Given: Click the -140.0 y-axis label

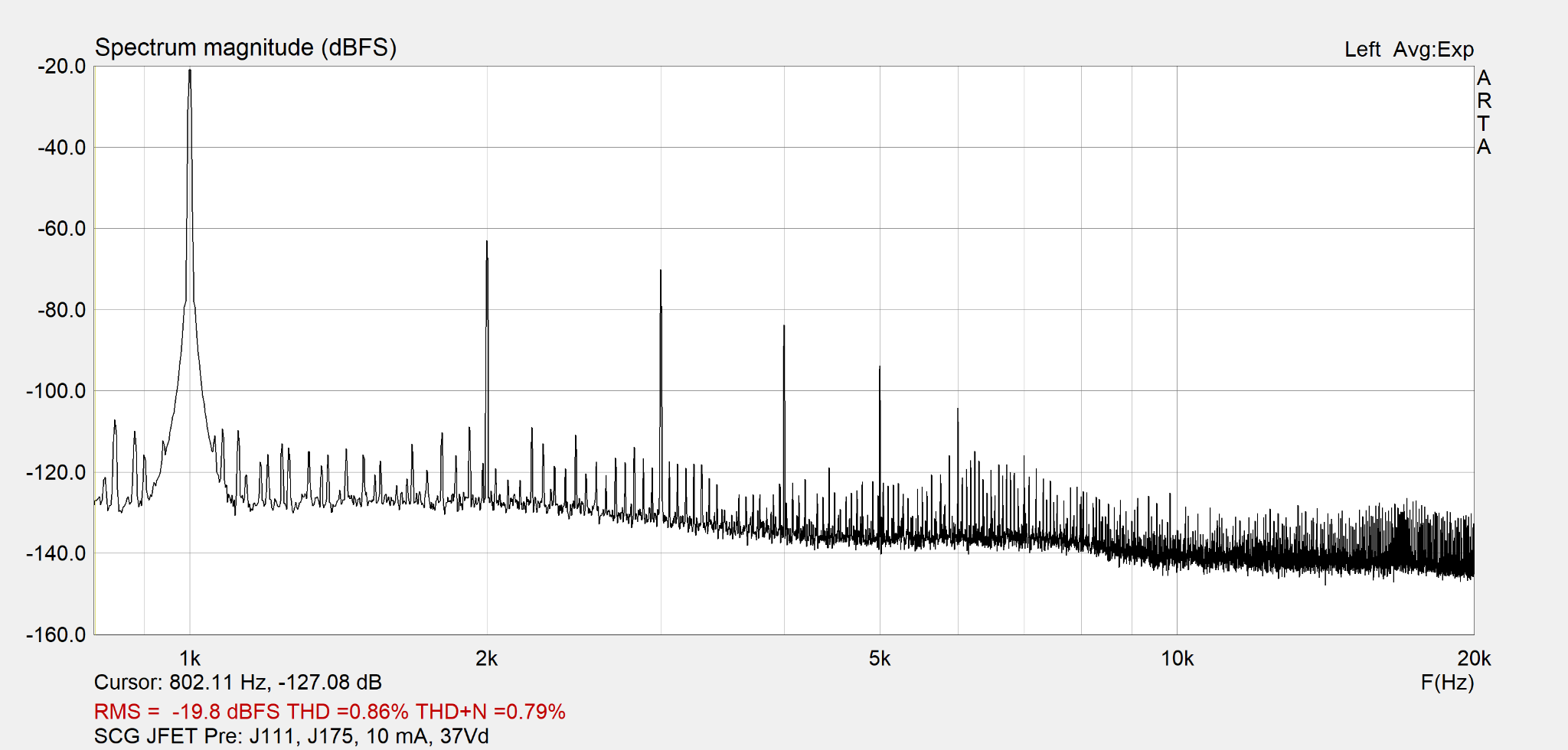Looking at the screenshot, I should pos(57,553).
